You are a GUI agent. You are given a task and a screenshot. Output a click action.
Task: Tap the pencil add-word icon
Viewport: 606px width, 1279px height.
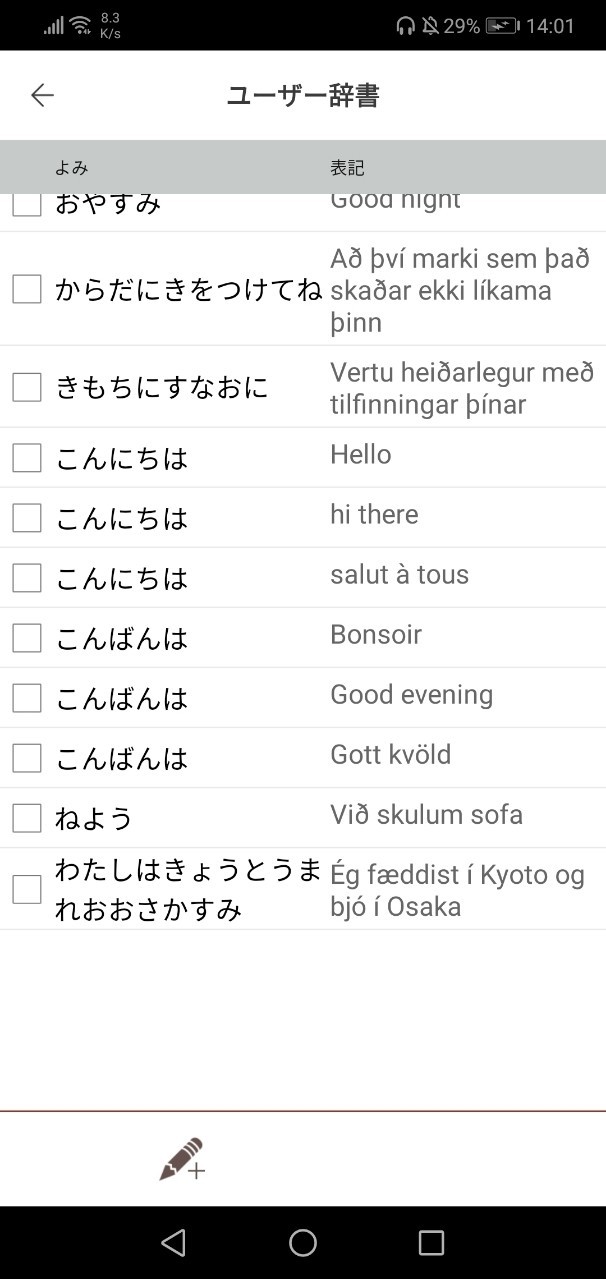pyautogui.click(x=182, y=1159)
